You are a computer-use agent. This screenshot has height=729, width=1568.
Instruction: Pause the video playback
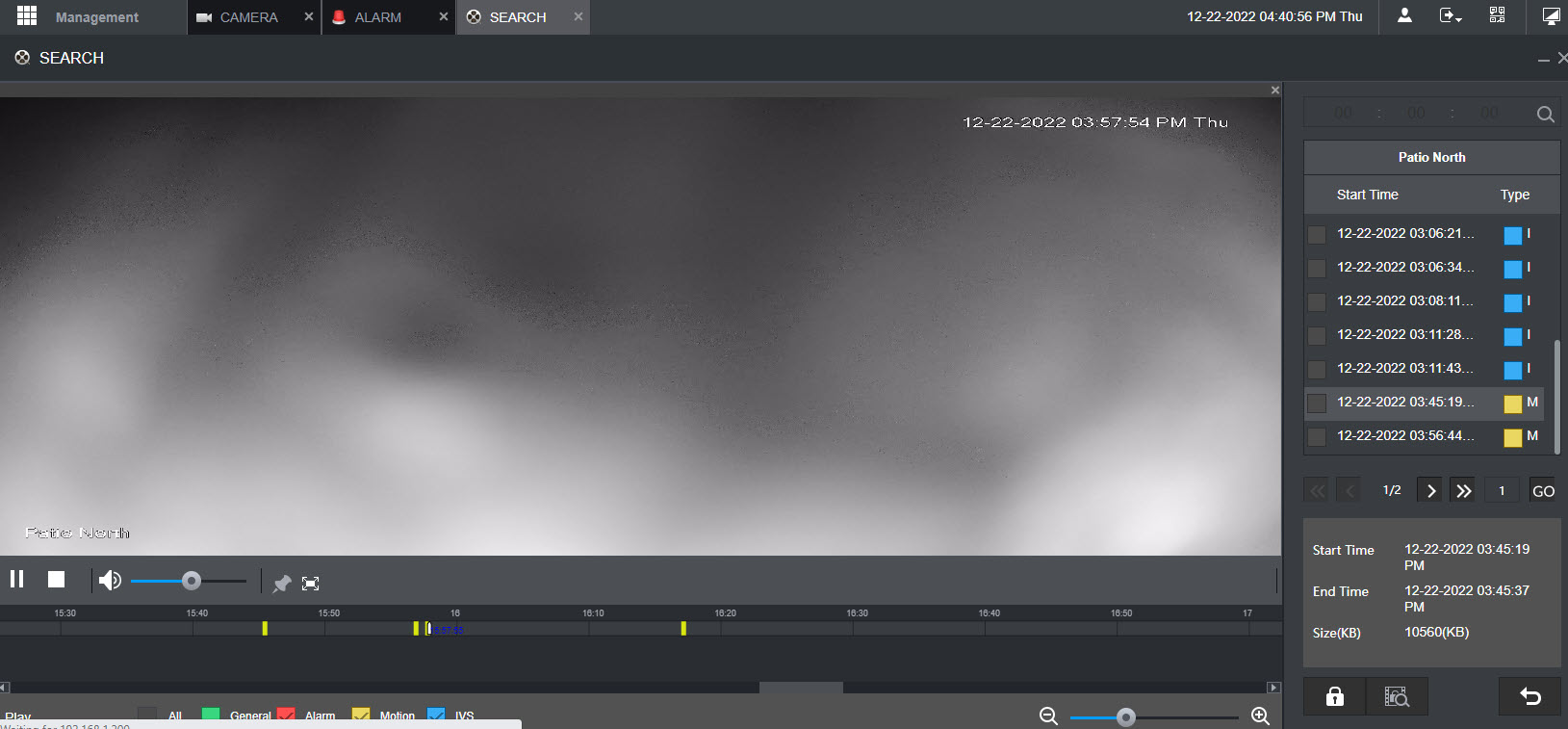16,579
